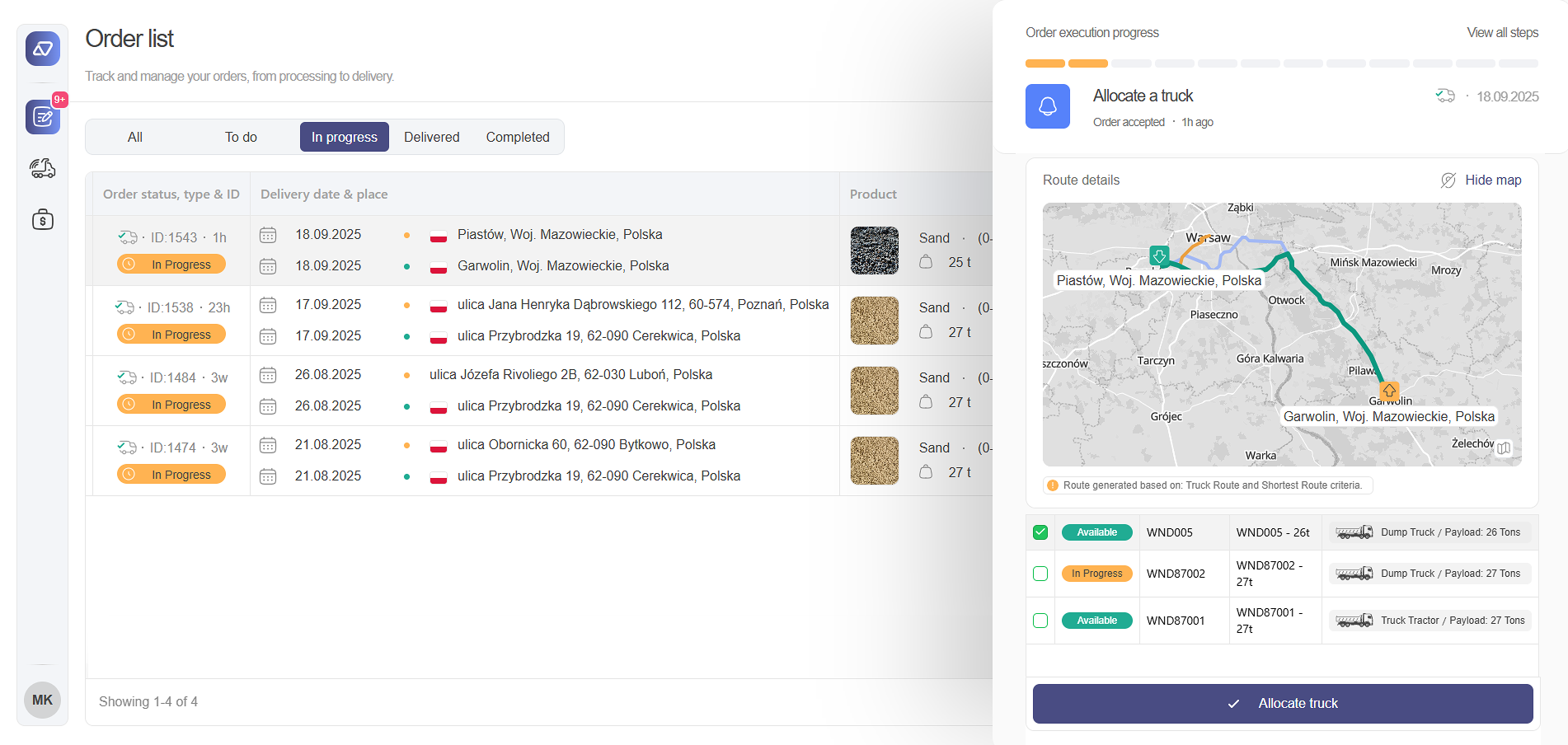Select the WND87002 truck checkbox
Image resolution: width=1568 pixels, height=745 pixels.
point(1040,574)
